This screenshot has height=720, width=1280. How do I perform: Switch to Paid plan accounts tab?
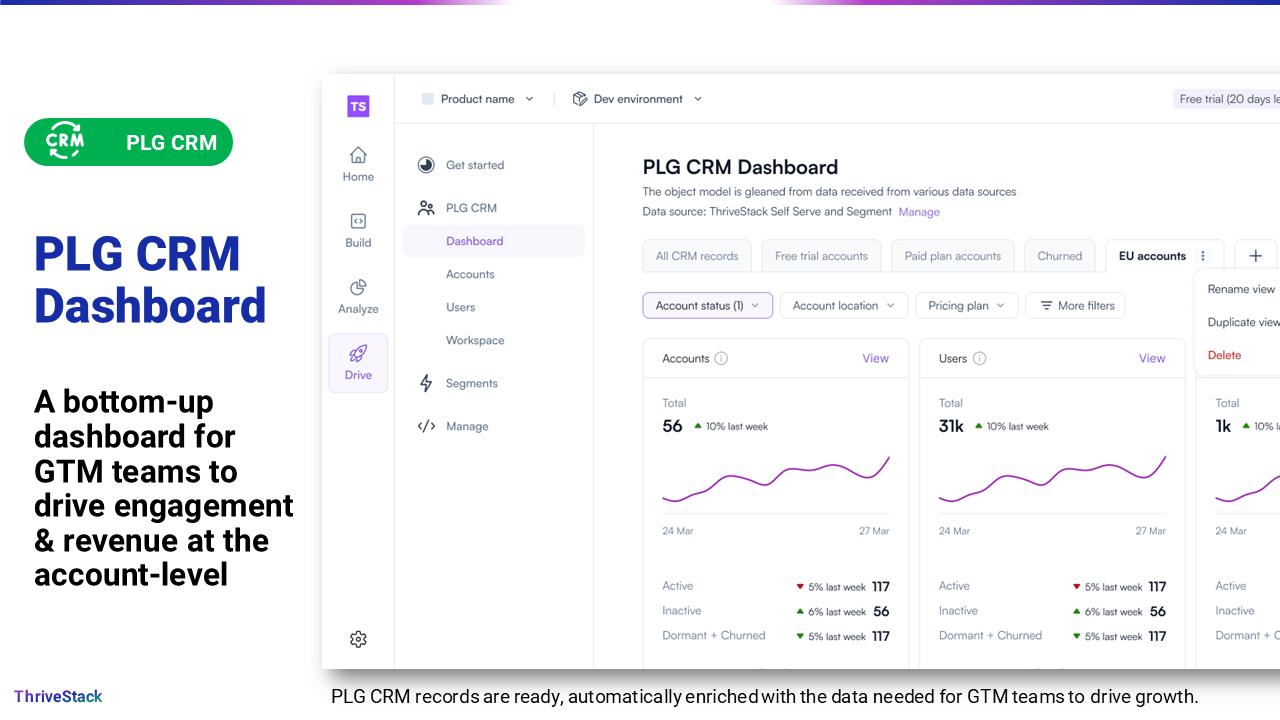tap(953, 256)
